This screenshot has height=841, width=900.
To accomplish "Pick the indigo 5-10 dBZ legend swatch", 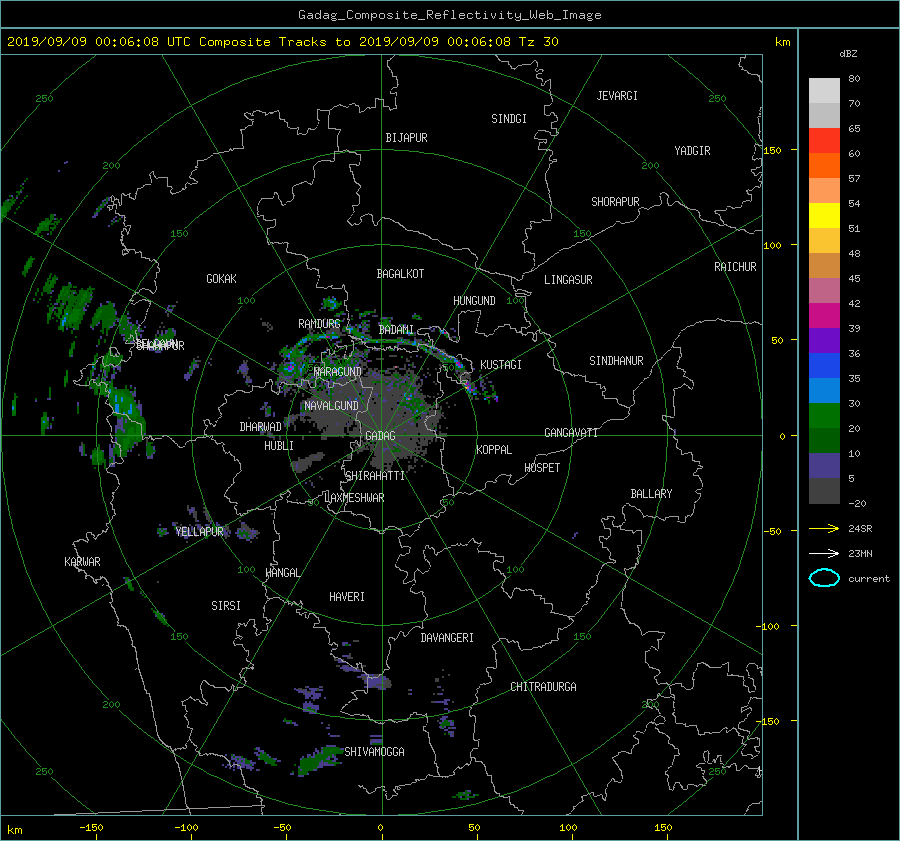I will [x=824, y=466].
